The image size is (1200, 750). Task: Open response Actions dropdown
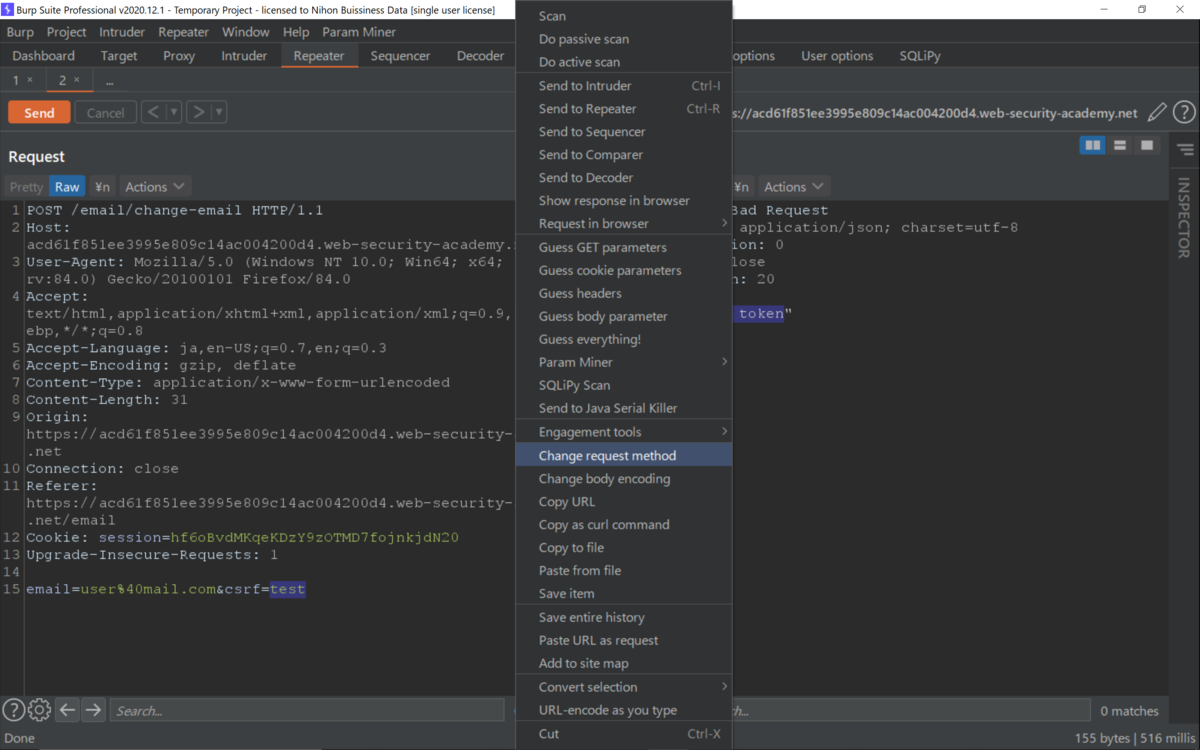click(794, 187)
